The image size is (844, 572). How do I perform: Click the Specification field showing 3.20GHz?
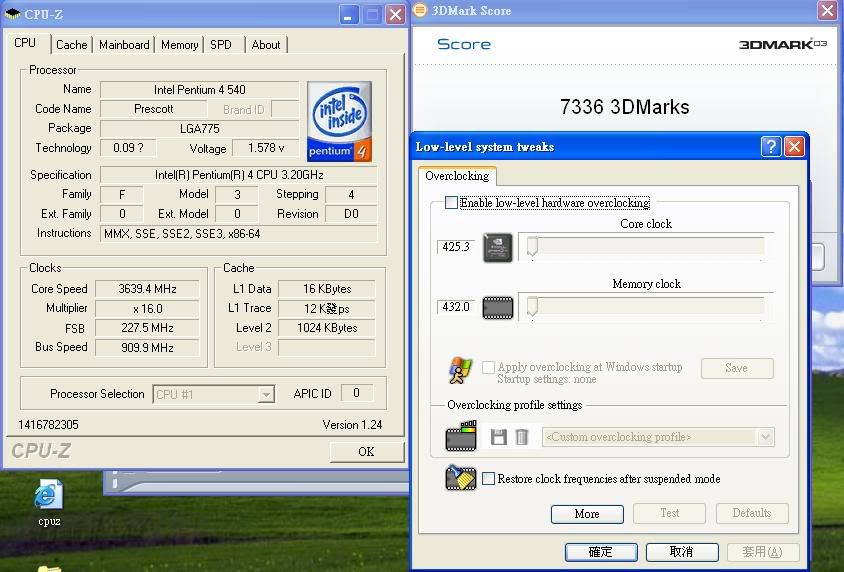(x=239, y=175)
